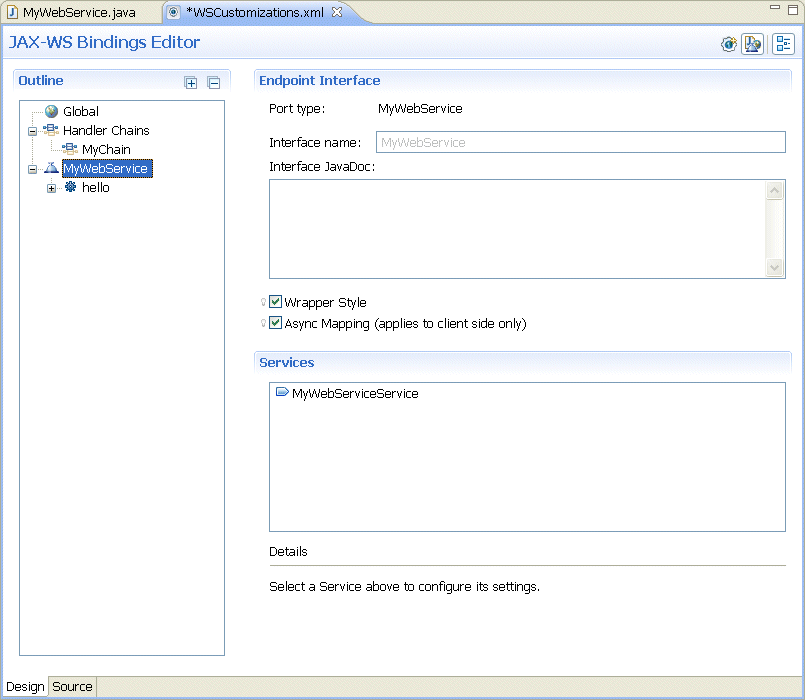Click the Handler Chains icon in the tree
The width and height of the screenshot is (805, 700).
click(50, 130)
